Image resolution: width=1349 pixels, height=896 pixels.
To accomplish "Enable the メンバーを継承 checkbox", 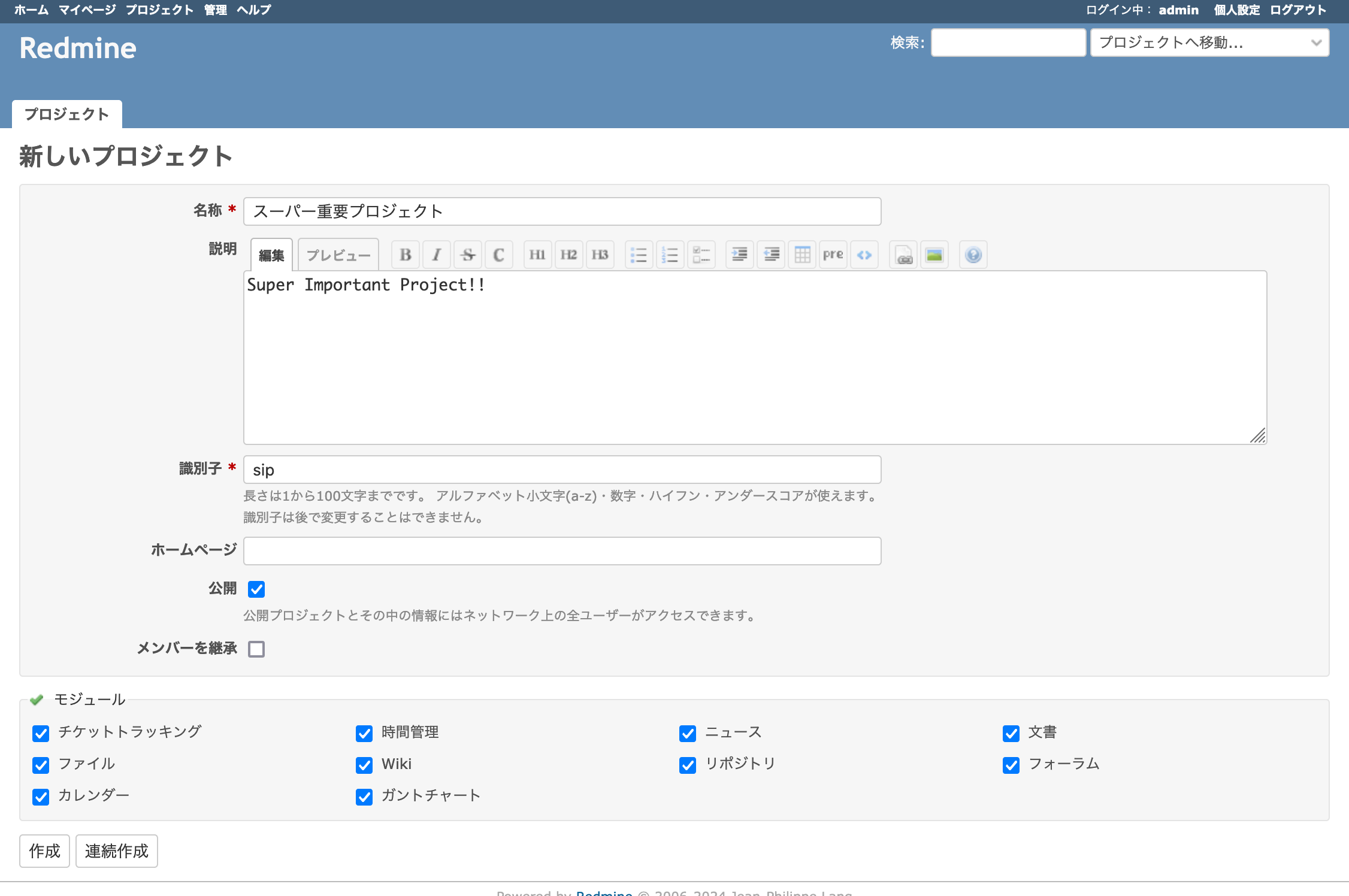I will click(257, 649).
